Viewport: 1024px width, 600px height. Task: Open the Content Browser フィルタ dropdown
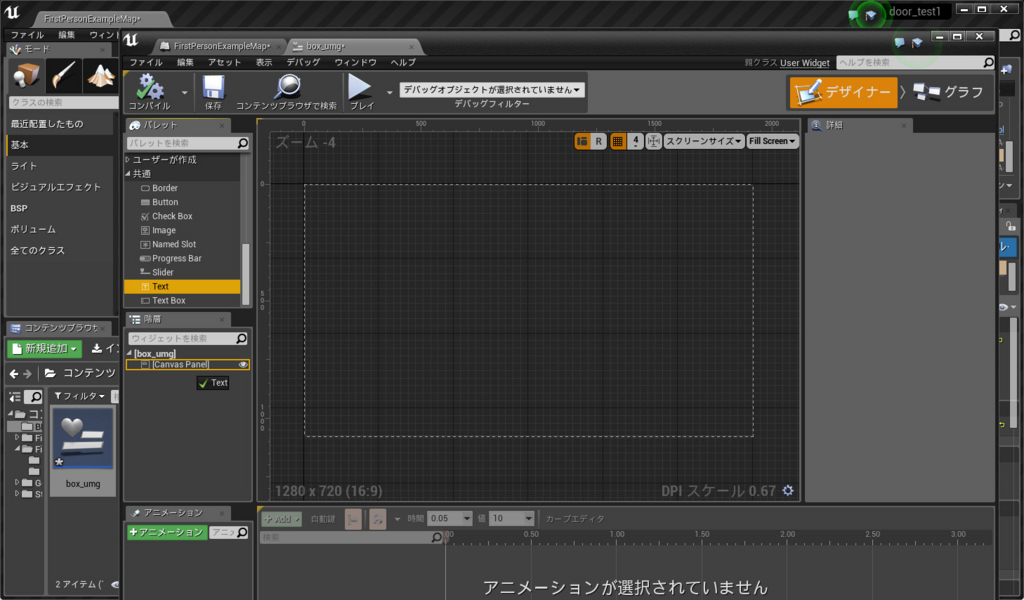coord(79,396)
